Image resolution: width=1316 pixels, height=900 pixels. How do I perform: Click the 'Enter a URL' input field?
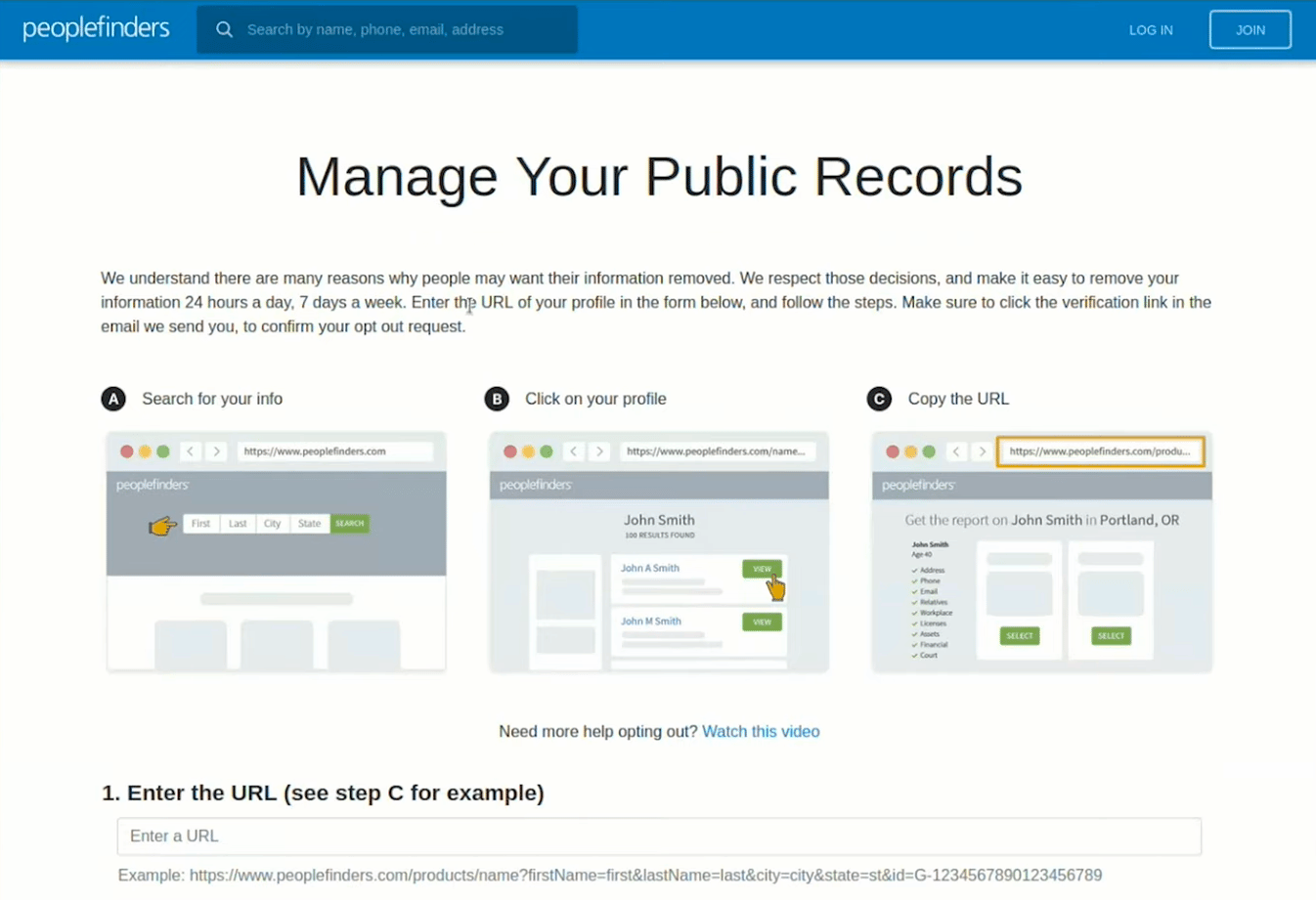coord(659,836)
